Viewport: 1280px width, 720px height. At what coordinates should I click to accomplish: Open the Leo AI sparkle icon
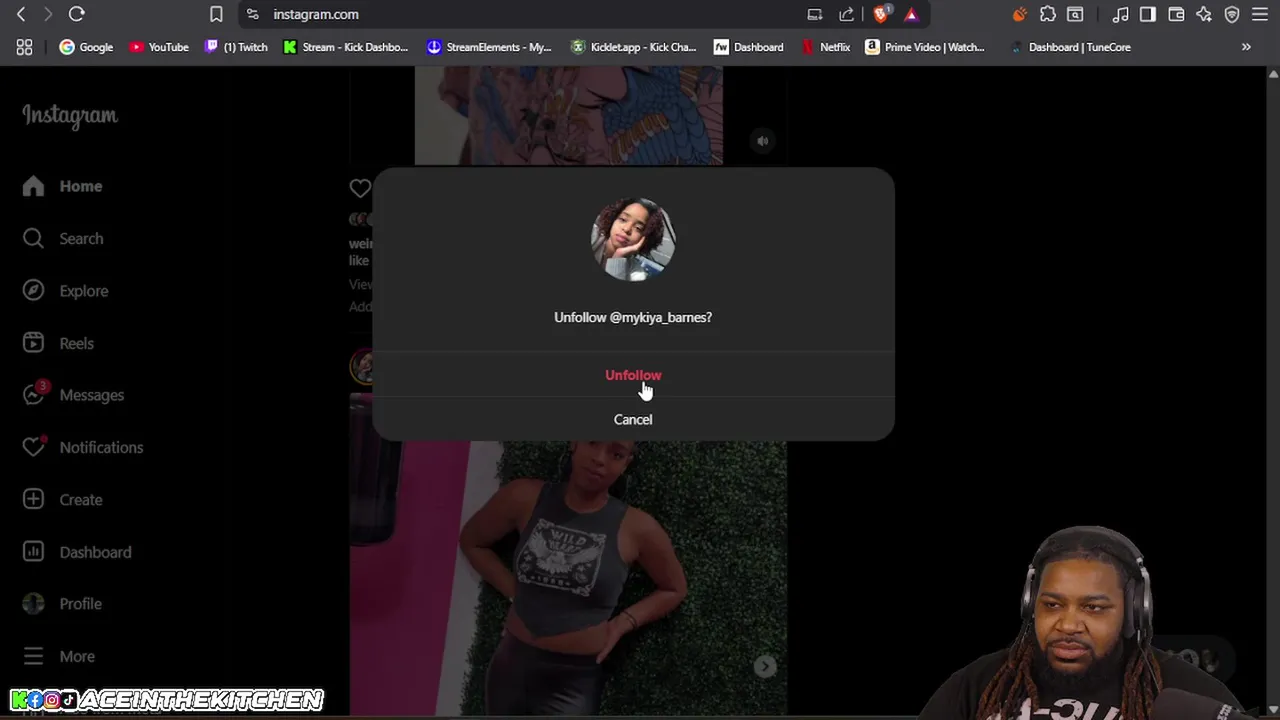point(1204,14)
